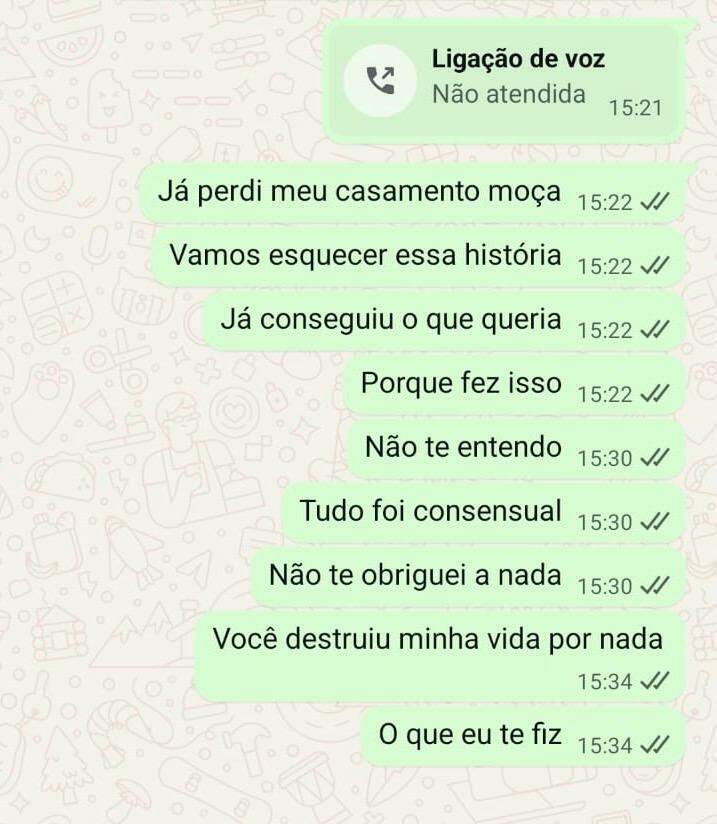The image size is (717, 824).
Task: Tap read ticks beside 'Tudo foi consensual'
Action: 654,522
